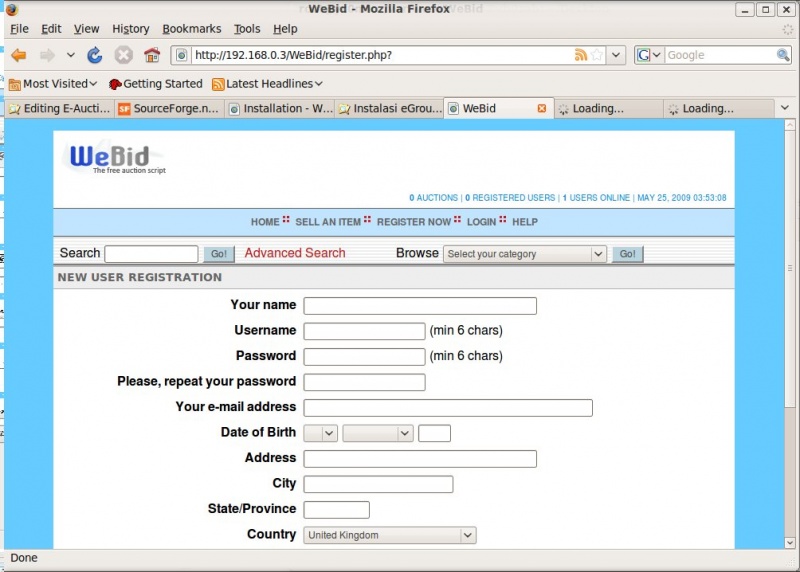Expand the Select your category dropdown
This screenshot has width=800, height=572.
click(525, 254)
